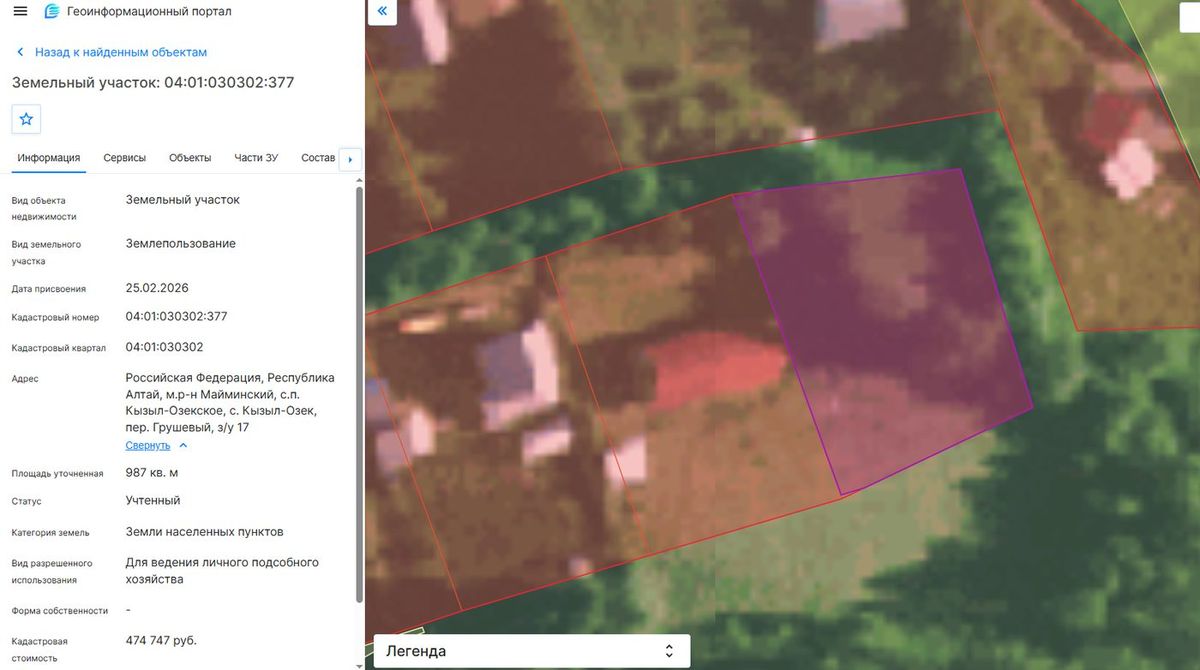1200x670 pixels.
Task: Open the Сервисы tab
Action: point(125,158)
